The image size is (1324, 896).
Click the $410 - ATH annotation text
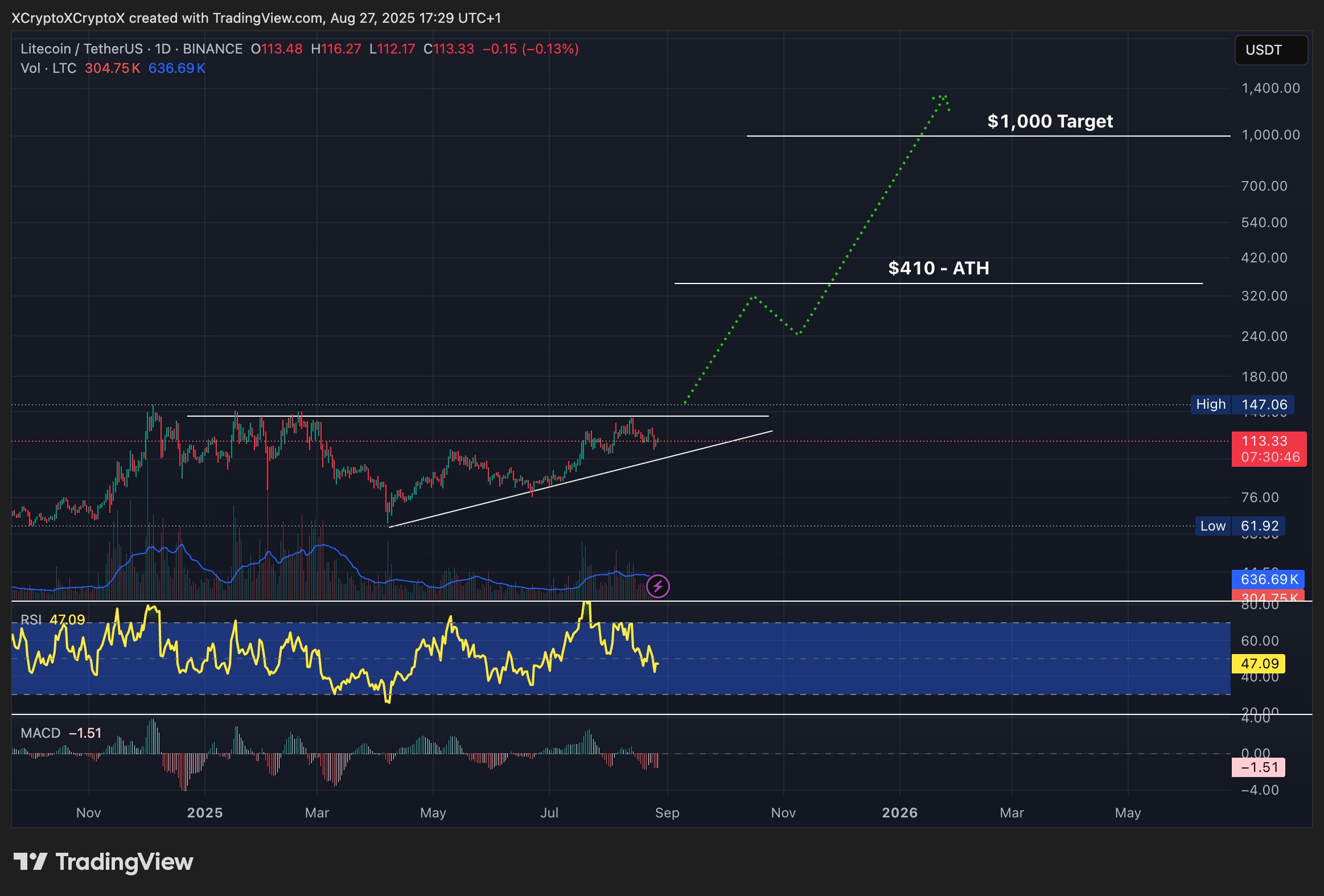[938, 268]
